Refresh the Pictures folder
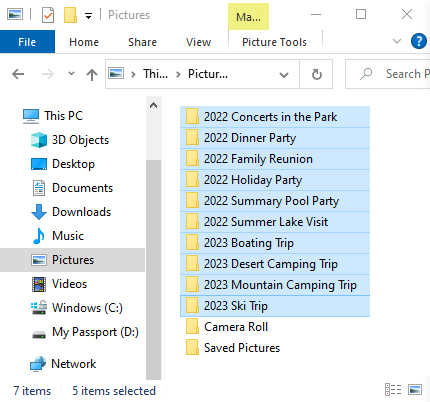 pyautogui.click(x=316, y=74)
